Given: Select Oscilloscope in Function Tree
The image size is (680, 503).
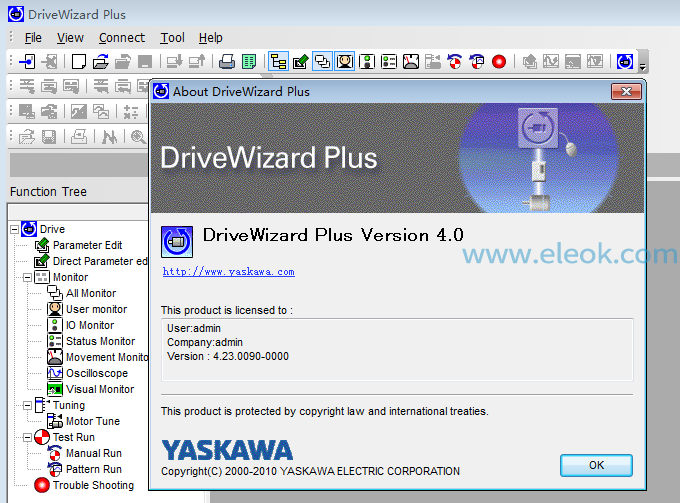Looking at the screenshot, I should tap(97, 373).
